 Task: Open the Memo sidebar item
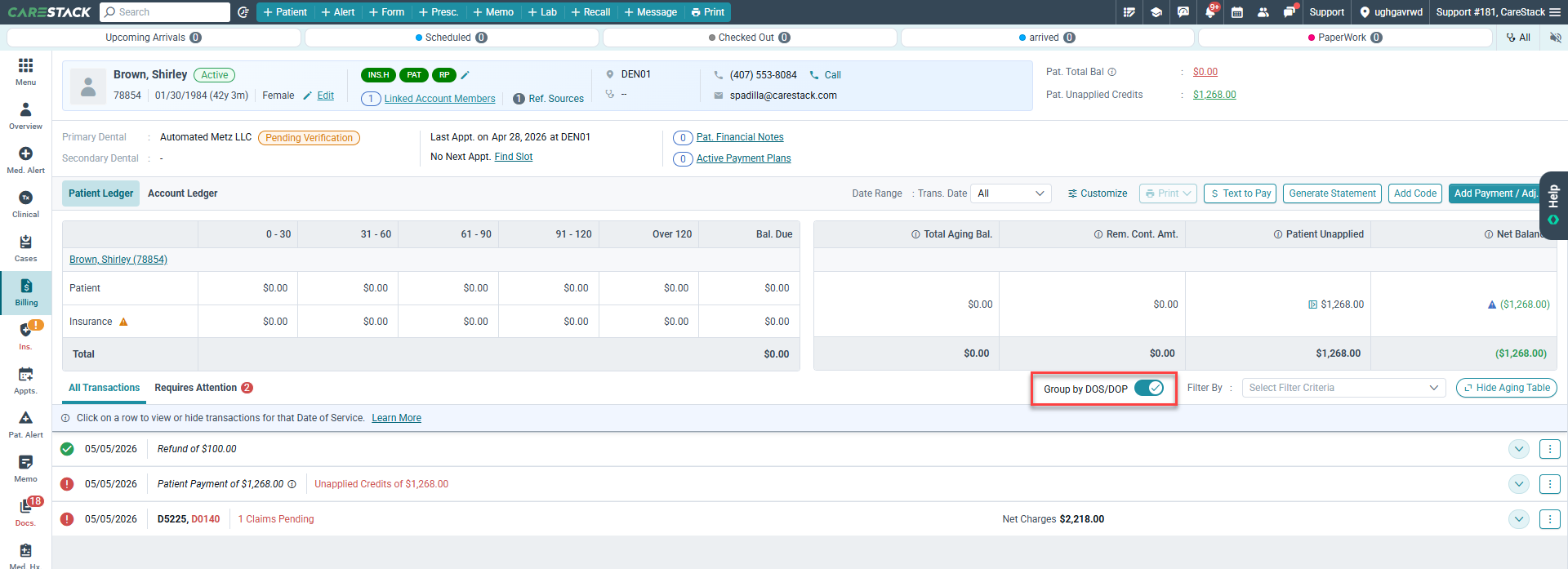click(25, 469)
